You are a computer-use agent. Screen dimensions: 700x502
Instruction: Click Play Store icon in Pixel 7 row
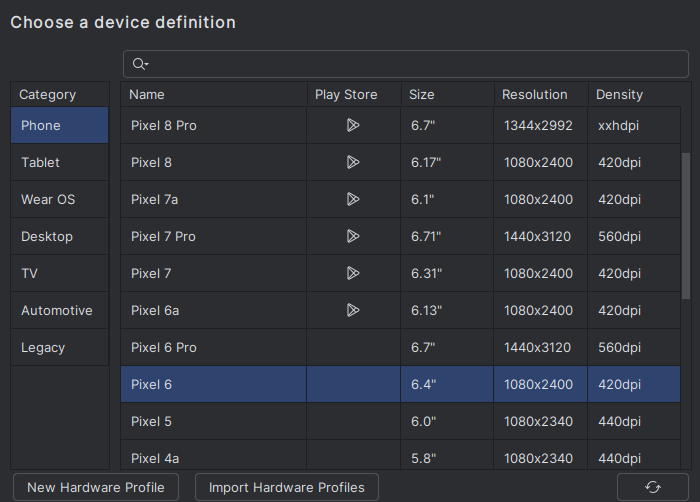tap(352, 273)
